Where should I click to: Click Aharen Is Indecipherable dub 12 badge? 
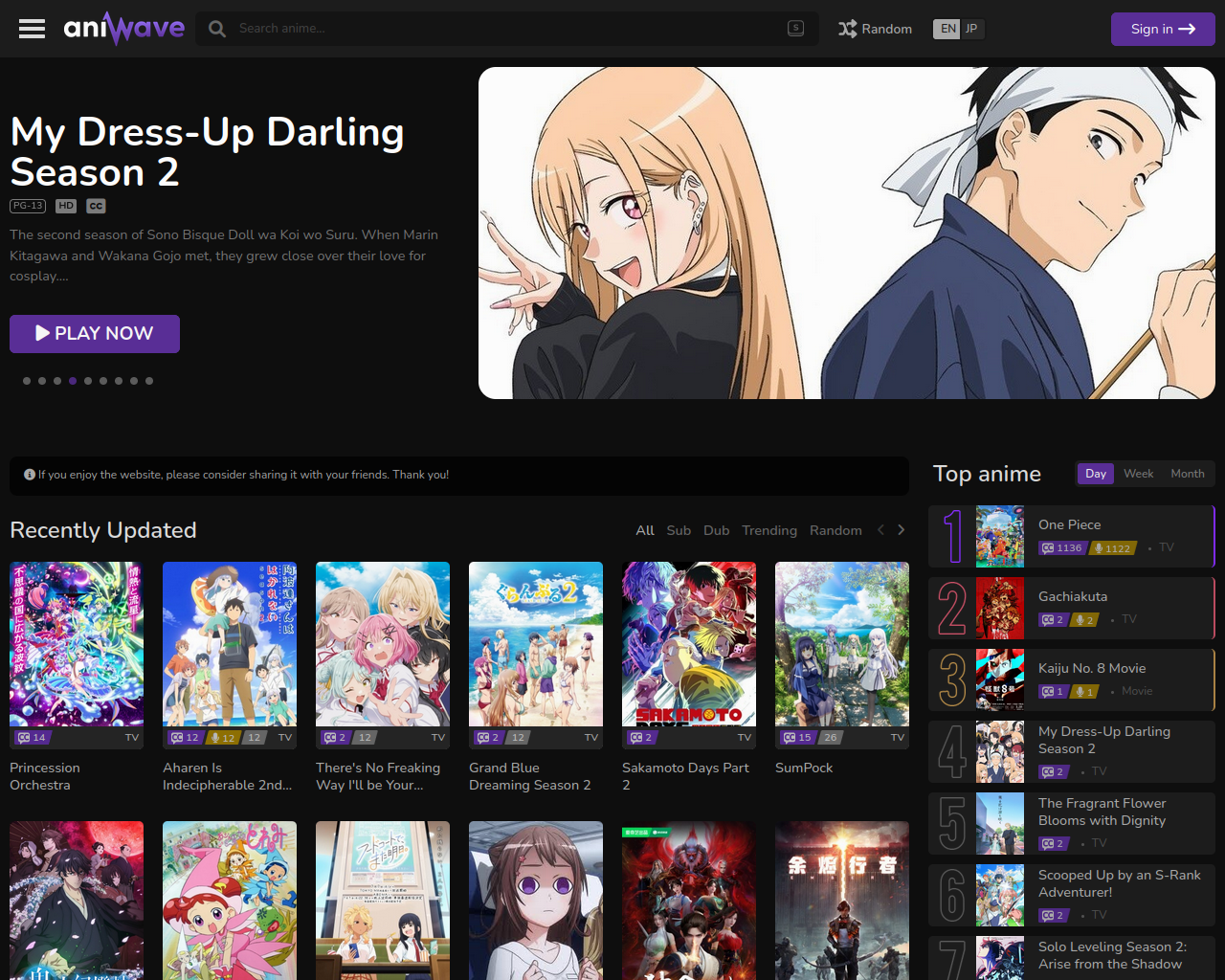click(223, 738)
